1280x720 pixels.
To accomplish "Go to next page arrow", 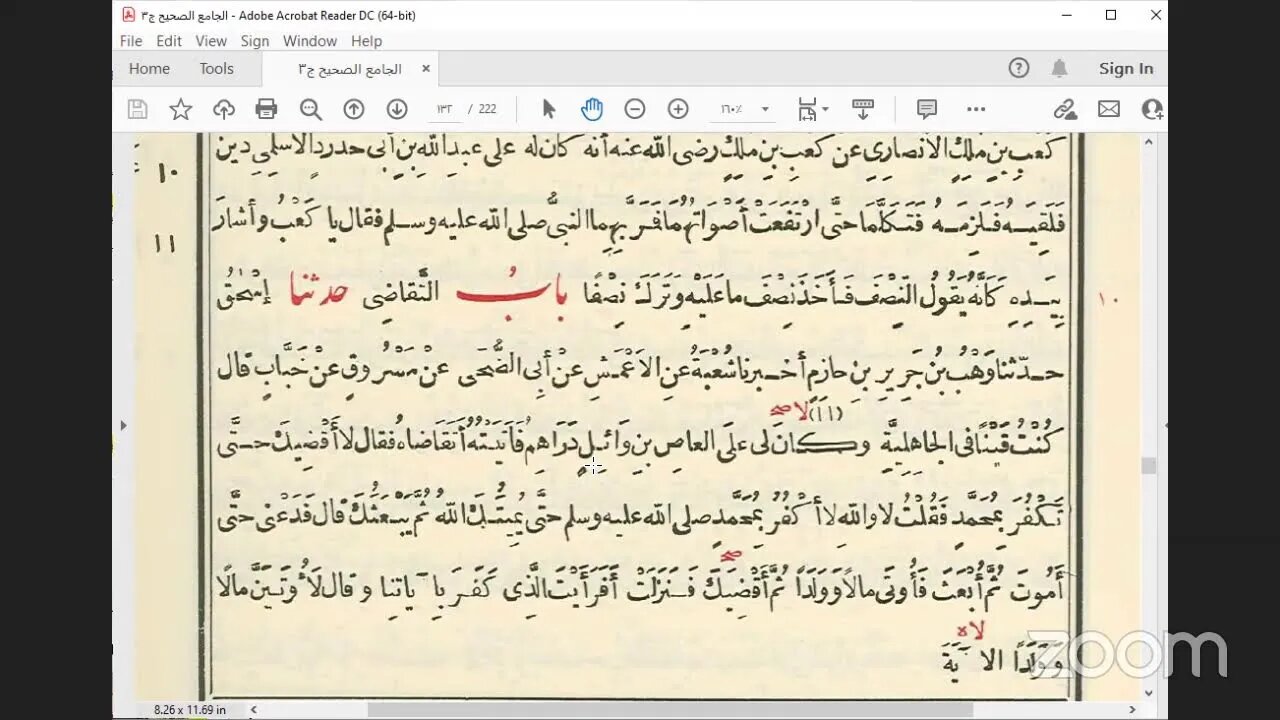I will point(397,109).
